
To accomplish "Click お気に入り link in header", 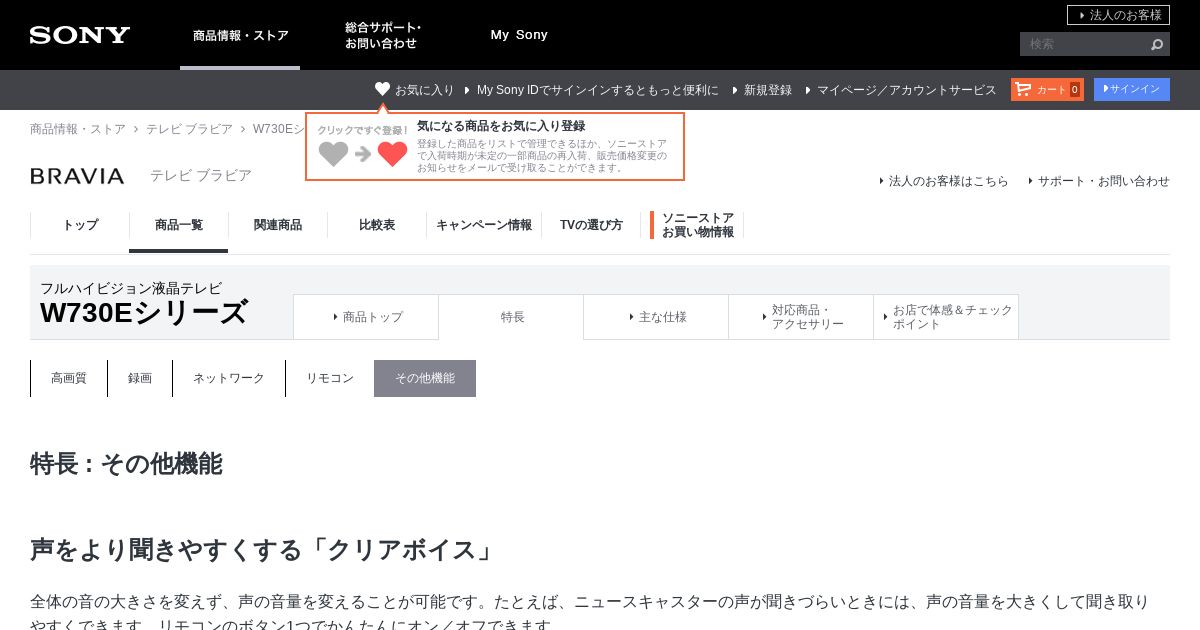I will [x=424, y=90].
